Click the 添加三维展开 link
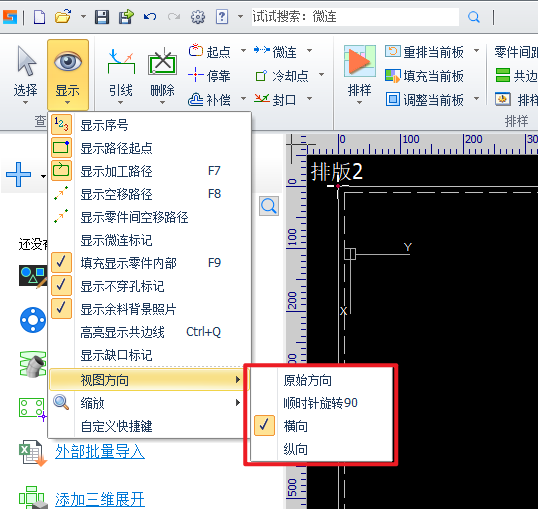This screenshot has width=538, height=509. [x=100, y=499]
